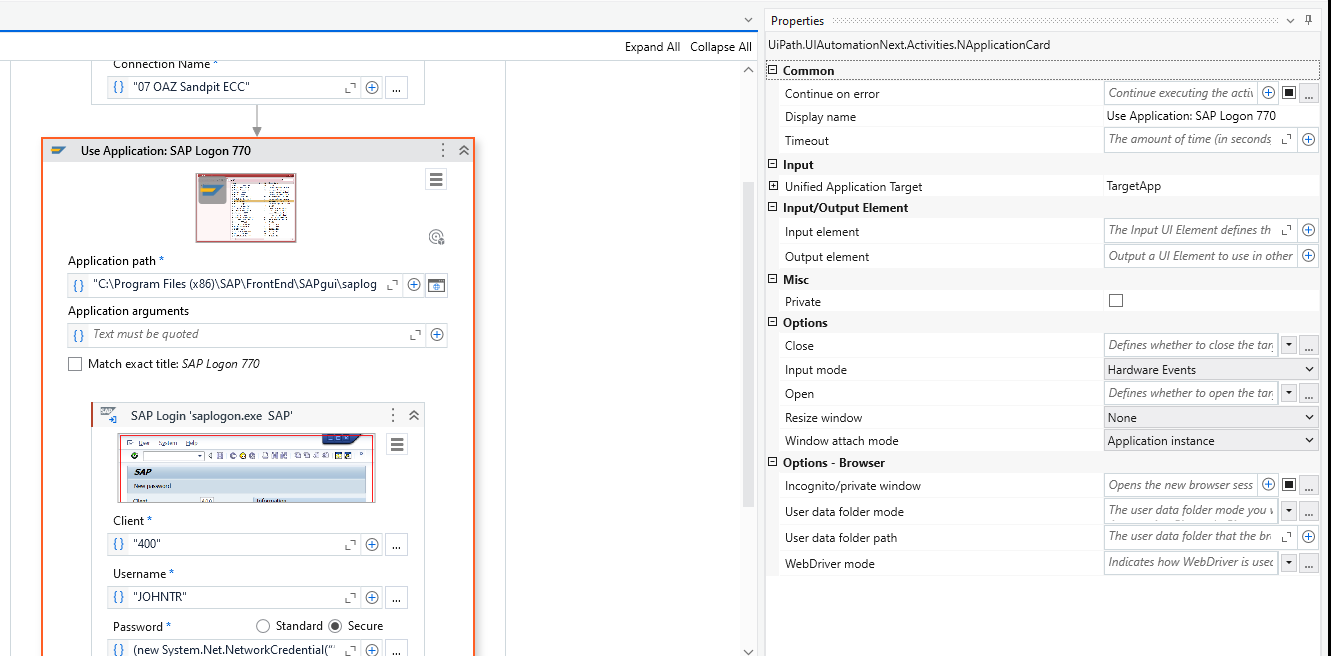Select Standard password radio button
Screen dimensions: 1331x656
[x=263, y=626]
